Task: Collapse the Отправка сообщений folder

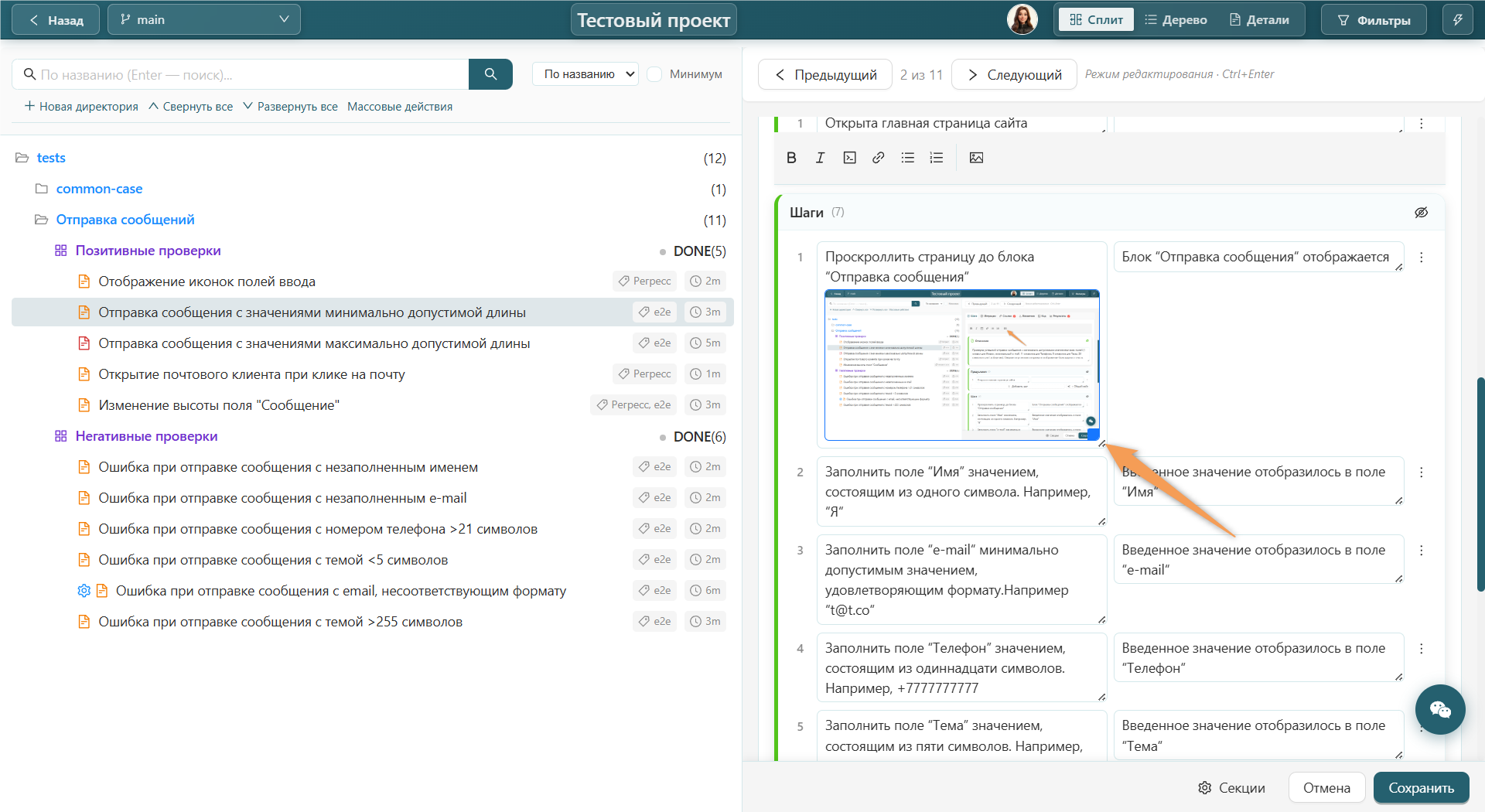Action: 41,220
